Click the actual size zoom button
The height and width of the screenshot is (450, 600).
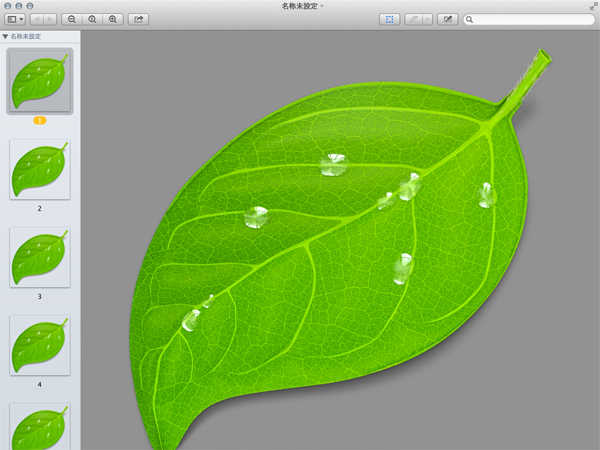[92, 19]
